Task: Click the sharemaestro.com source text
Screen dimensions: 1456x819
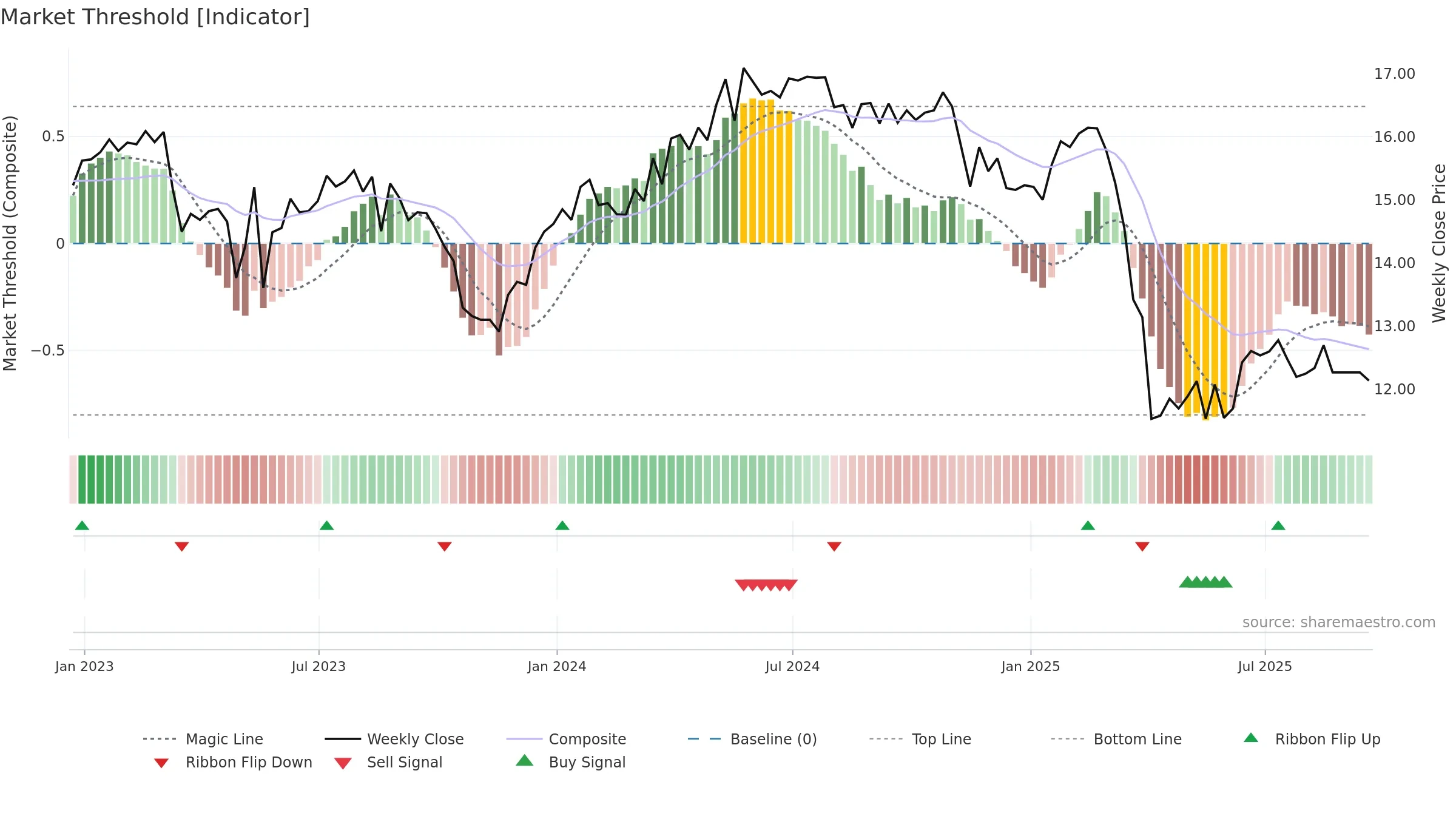Action: pos(1339,622)
